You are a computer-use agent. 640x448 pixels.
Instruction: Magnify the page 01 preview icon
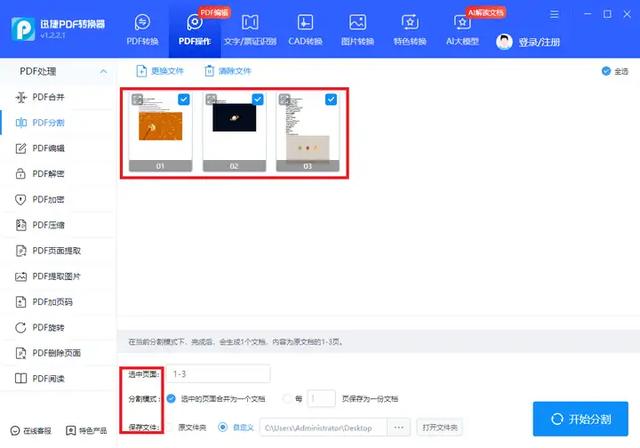(x=137, y=99)
